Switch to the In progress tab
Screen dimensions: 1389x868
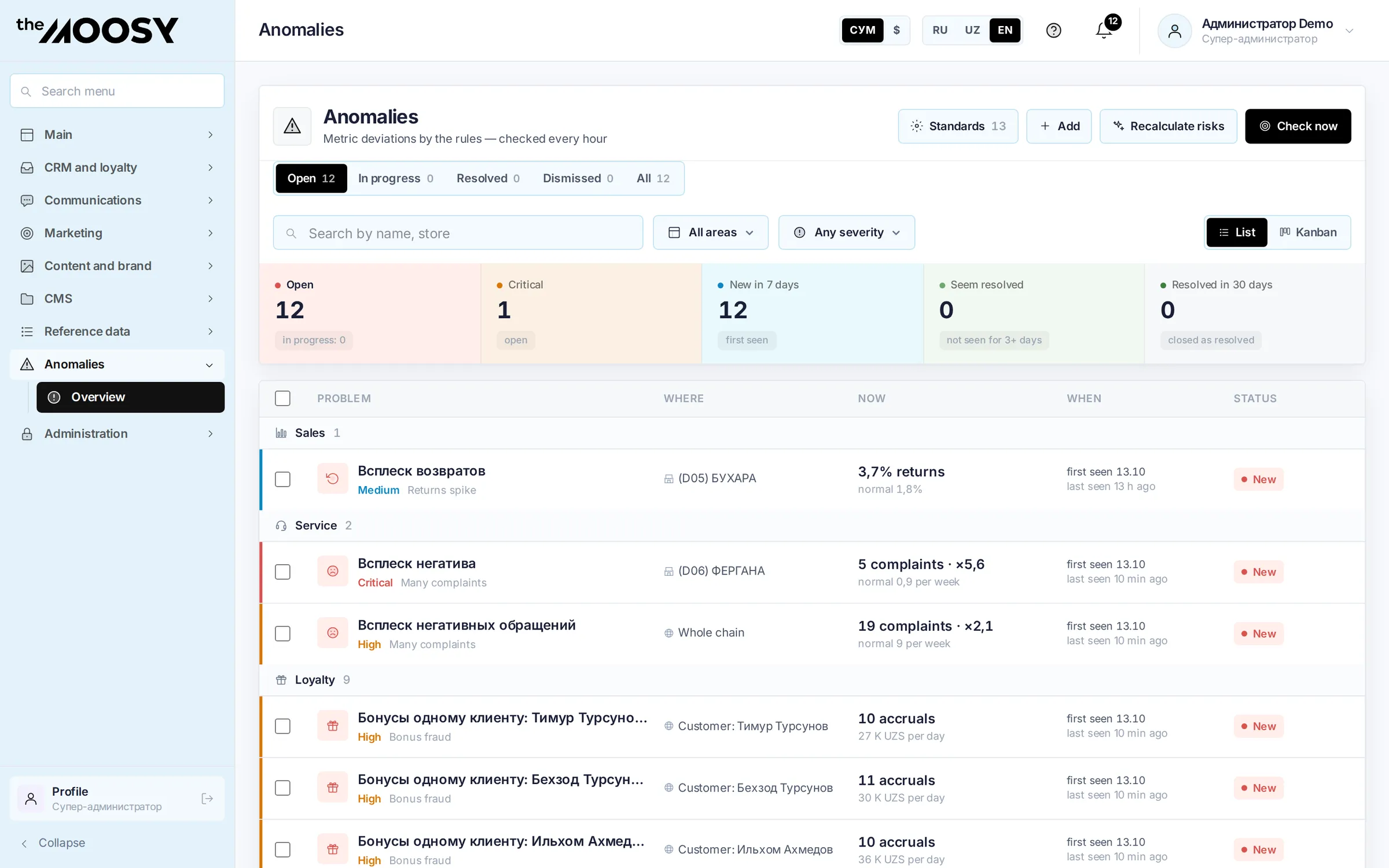396,178
